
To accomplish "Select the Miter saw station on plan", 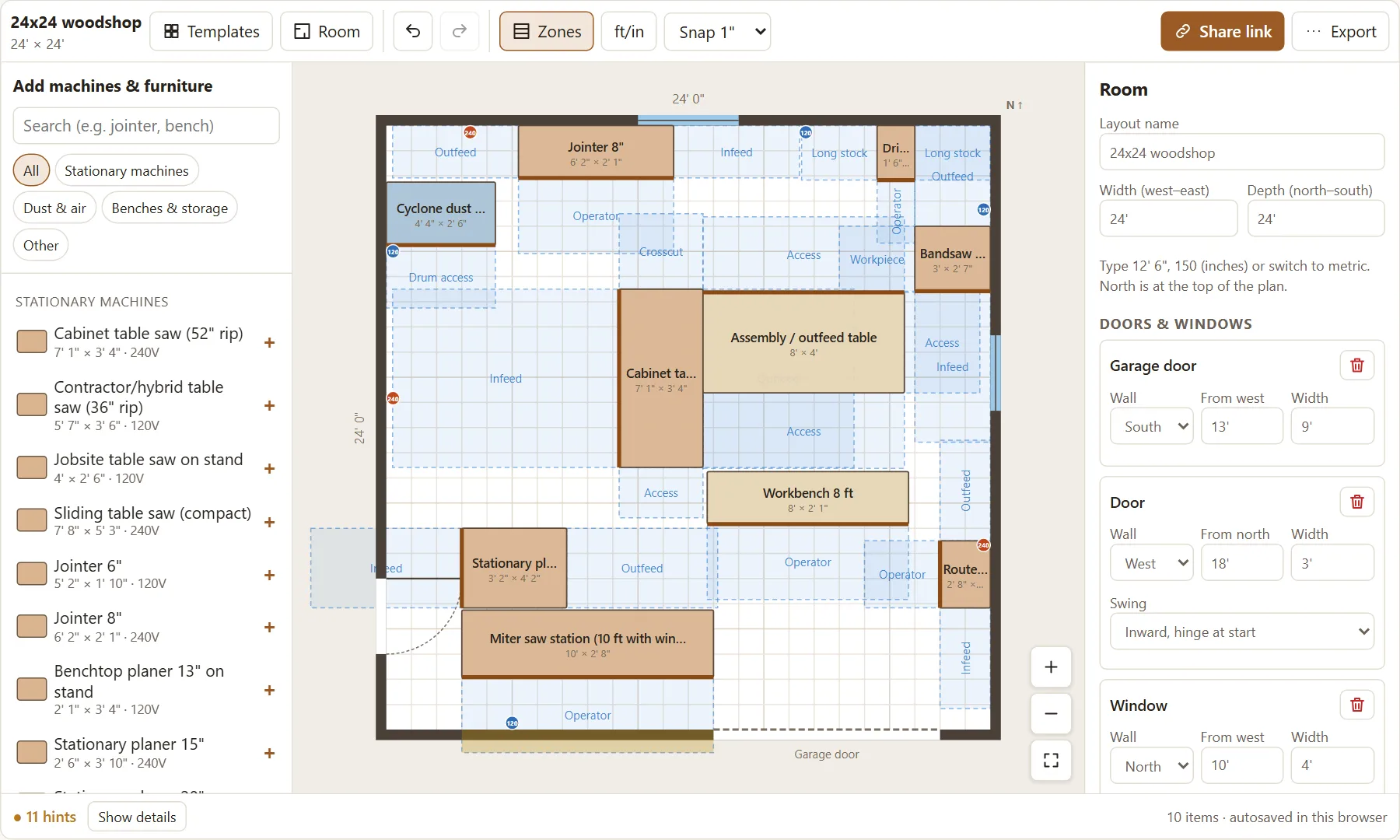I will [x=587, y=644].
